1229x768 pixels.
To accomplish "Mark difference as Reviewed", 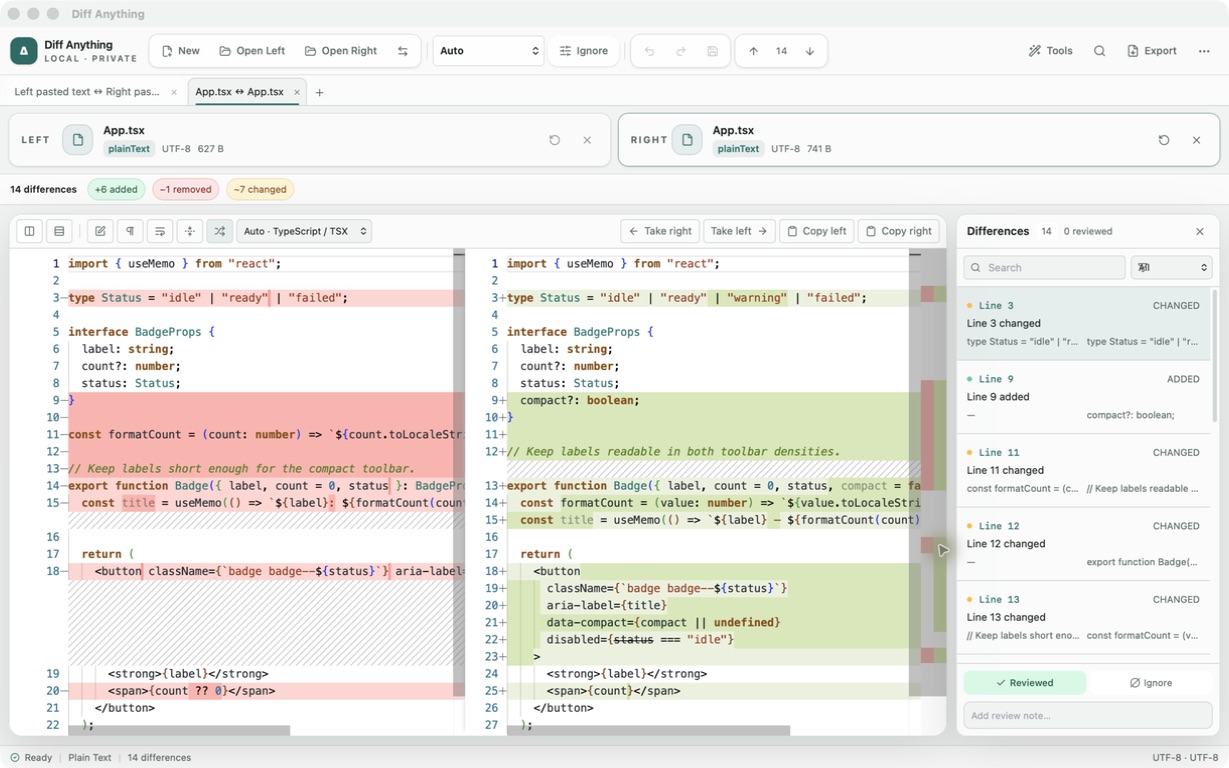I will 1024,683.
